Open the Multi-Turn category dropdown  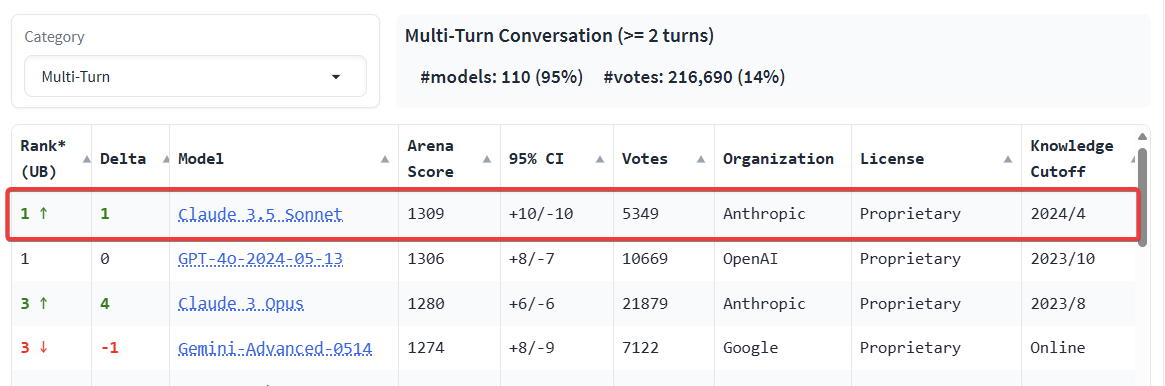[195, 76]
